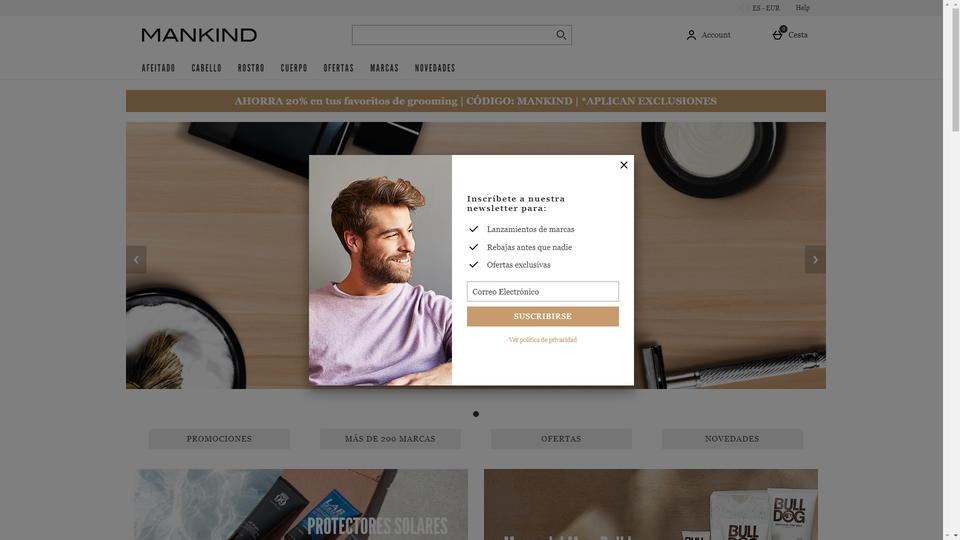Click the search magnifier icon
Image resolution: width=960 pixels, height=540 pixels.
click(561, 35)
